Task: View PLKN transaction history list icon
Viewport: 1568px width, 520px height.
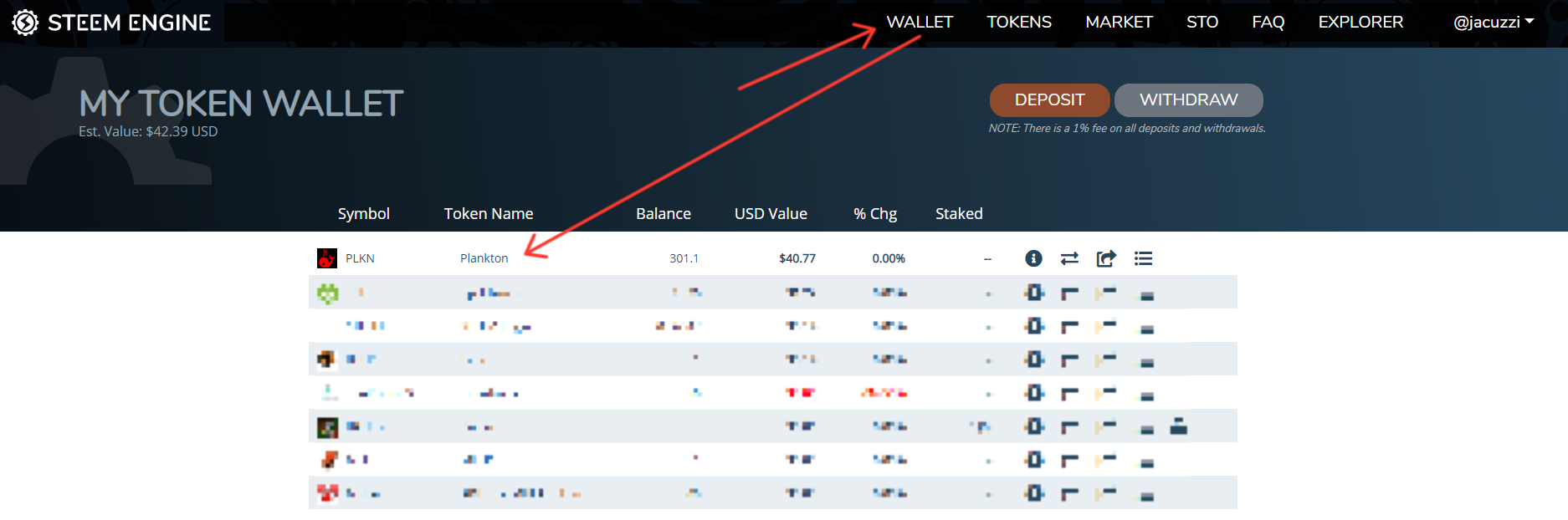Action: [1143, 258]
